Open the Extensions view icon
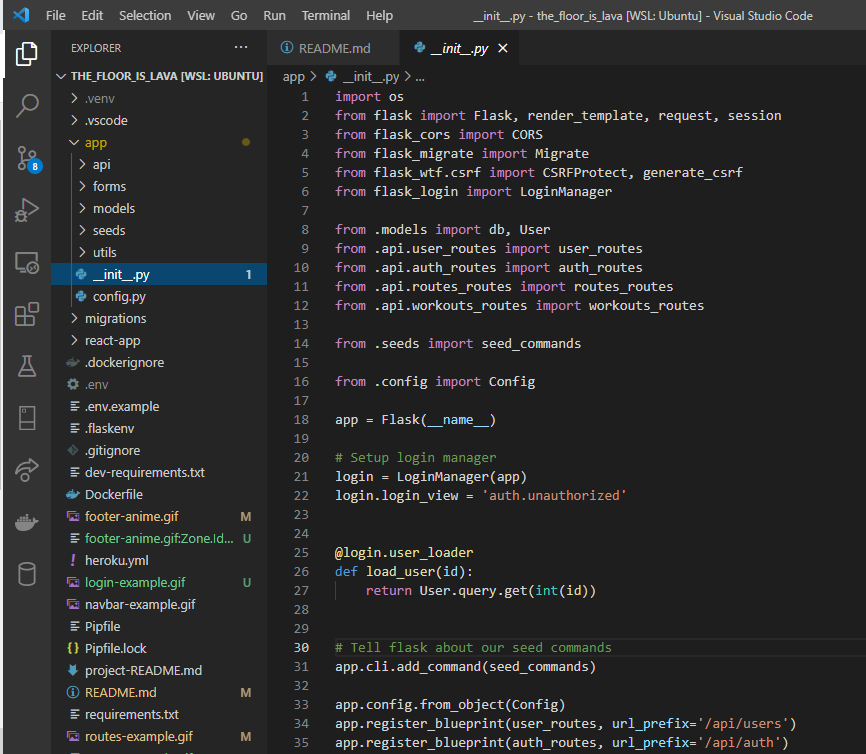Screen dimensions: 866x754 coord(27,315)
